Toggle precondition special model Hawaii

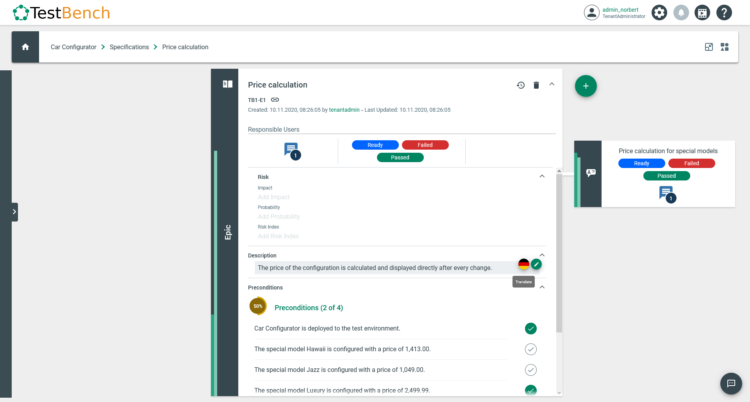point(530,349)
